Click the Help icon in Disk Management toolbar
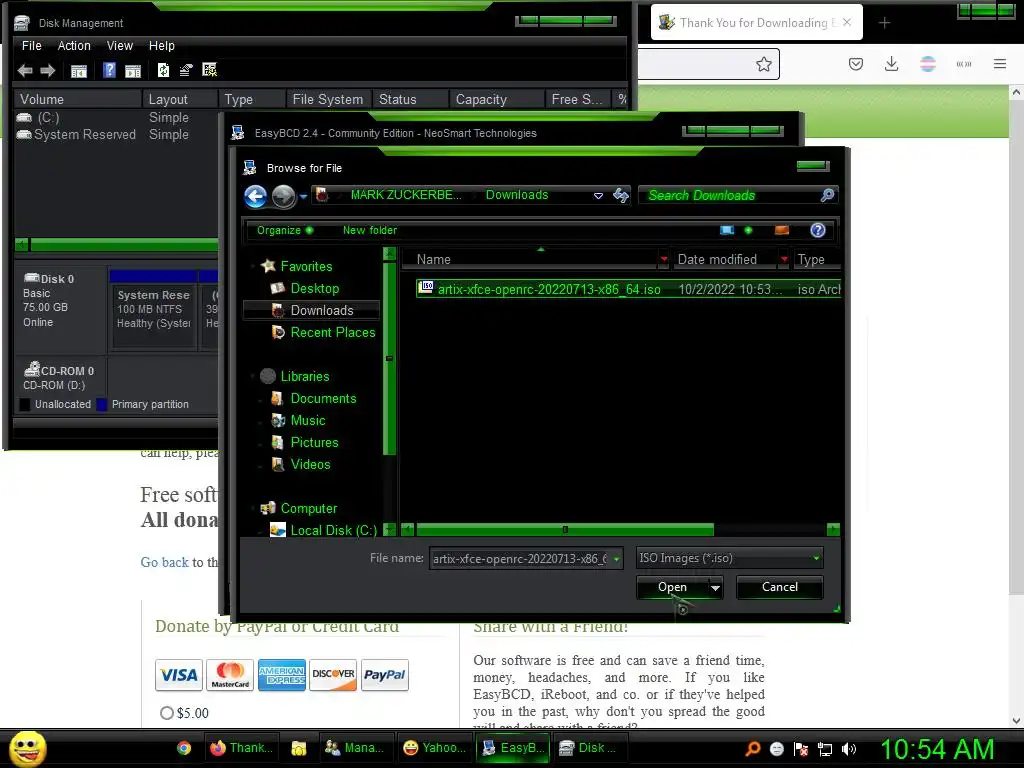This screenshot has width=1024, height=768. pyautogui.click(x=110, y=70)
